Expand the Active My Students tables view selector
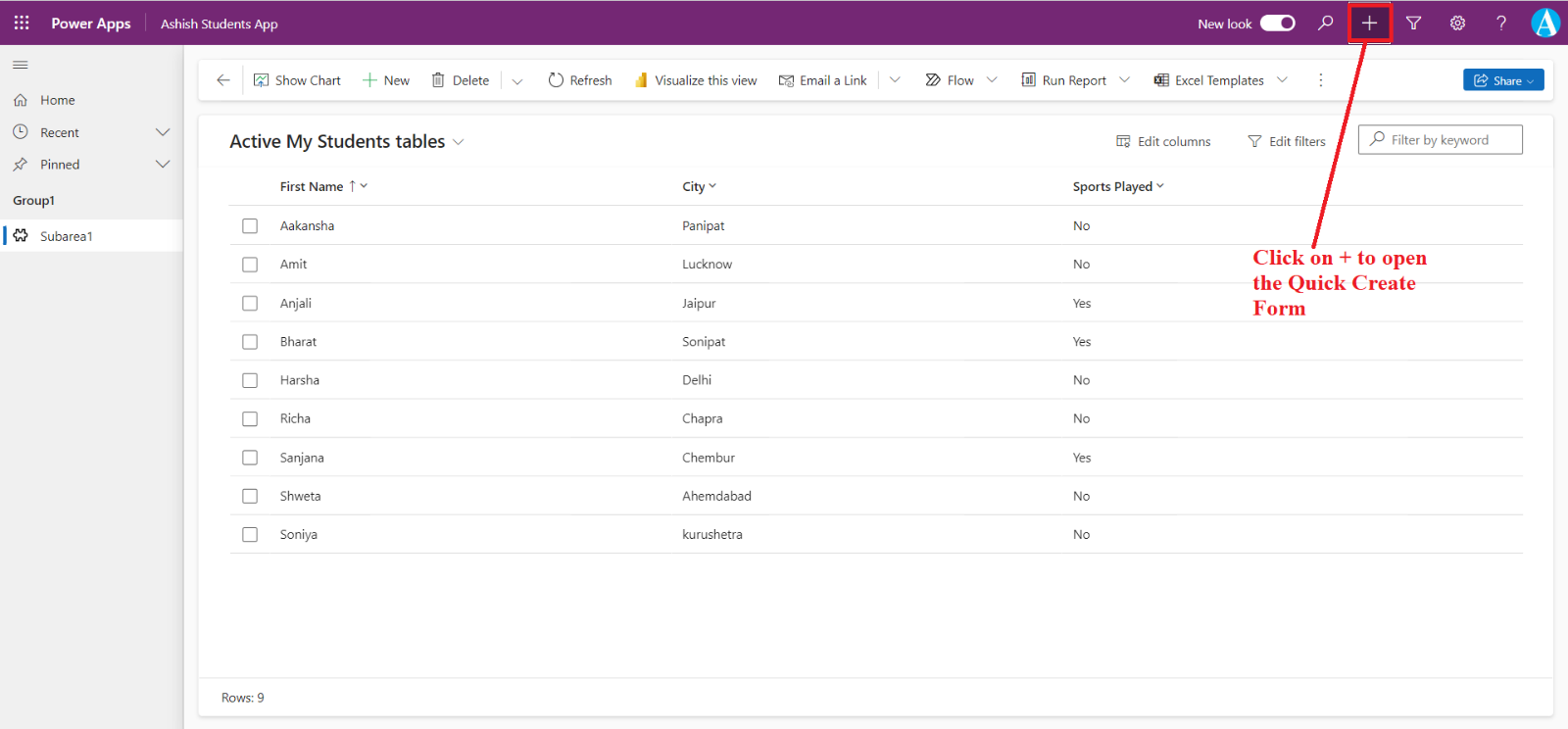This screenshot has width=1568, height=729. pyautogui.click(x=458, y=142)
